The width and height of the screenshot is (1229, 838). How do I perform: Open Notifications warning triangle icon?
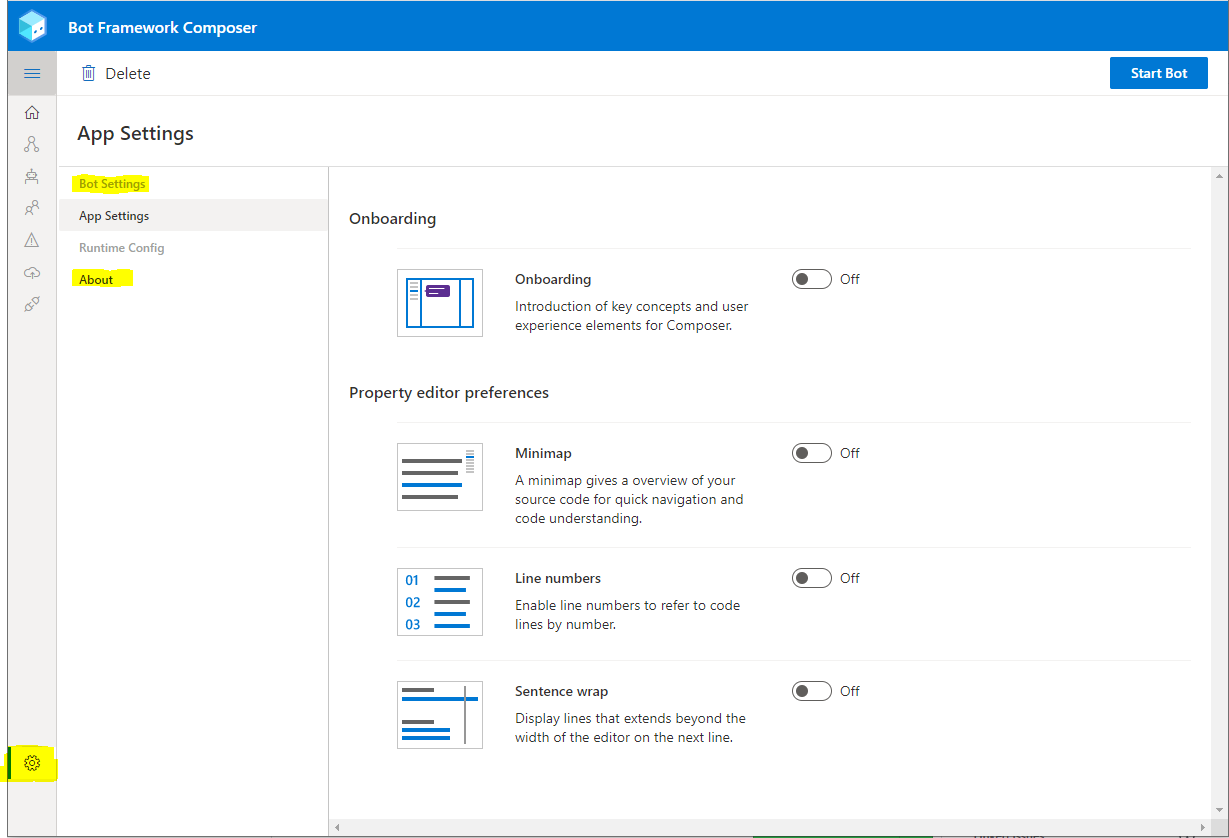tap(32, 240)
